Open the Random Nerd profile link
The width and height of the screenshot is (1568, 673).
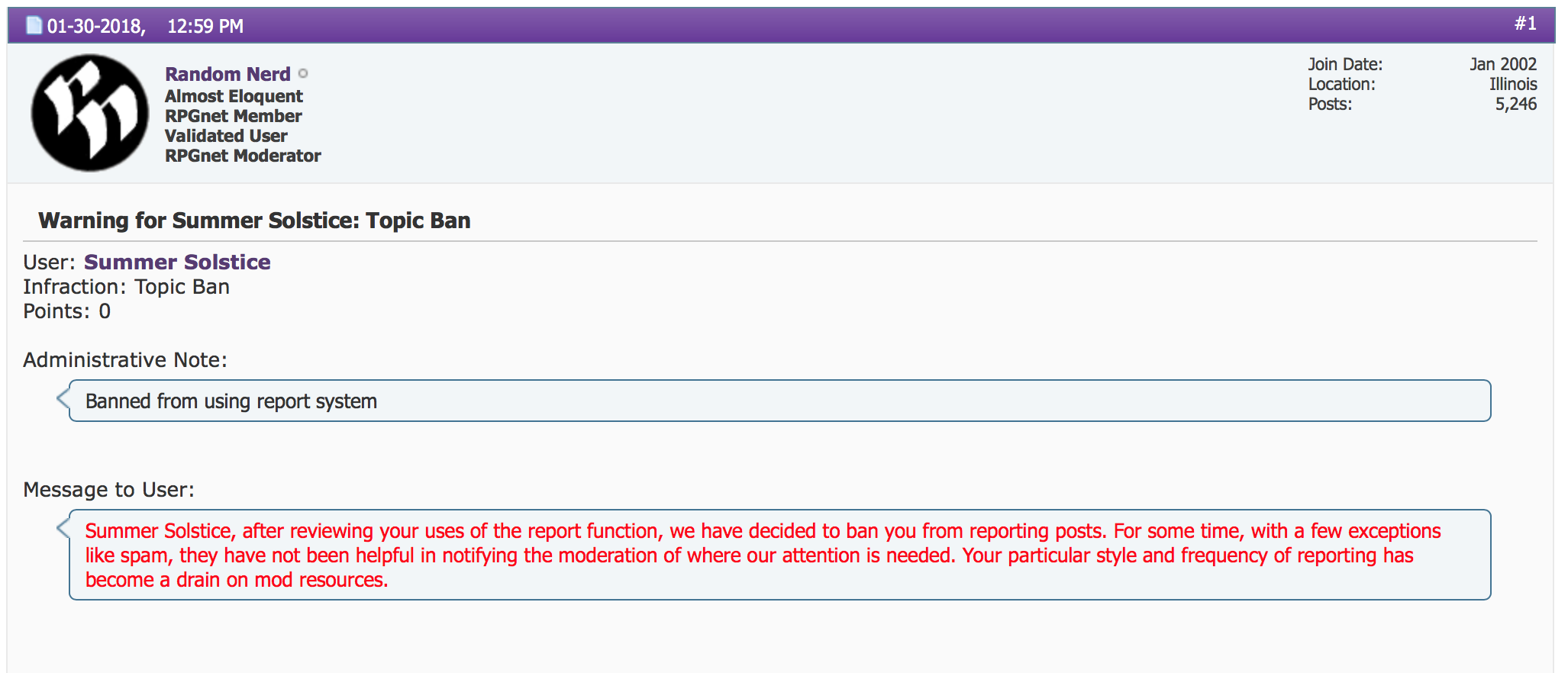point(227,74)
